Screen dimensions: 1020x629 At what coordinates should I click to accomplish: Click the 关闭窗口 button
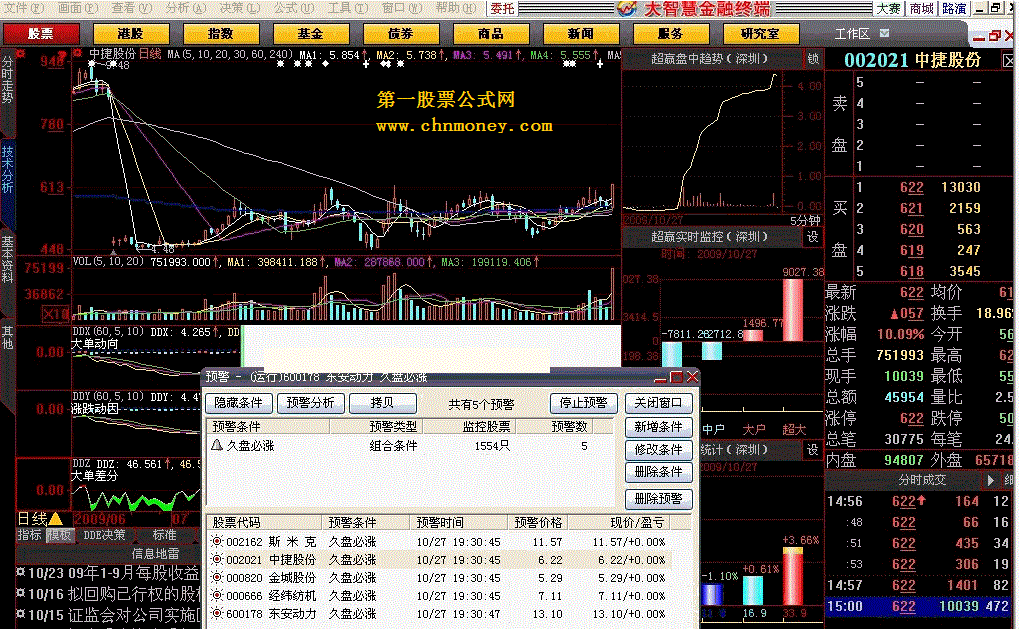click(658, 403)
